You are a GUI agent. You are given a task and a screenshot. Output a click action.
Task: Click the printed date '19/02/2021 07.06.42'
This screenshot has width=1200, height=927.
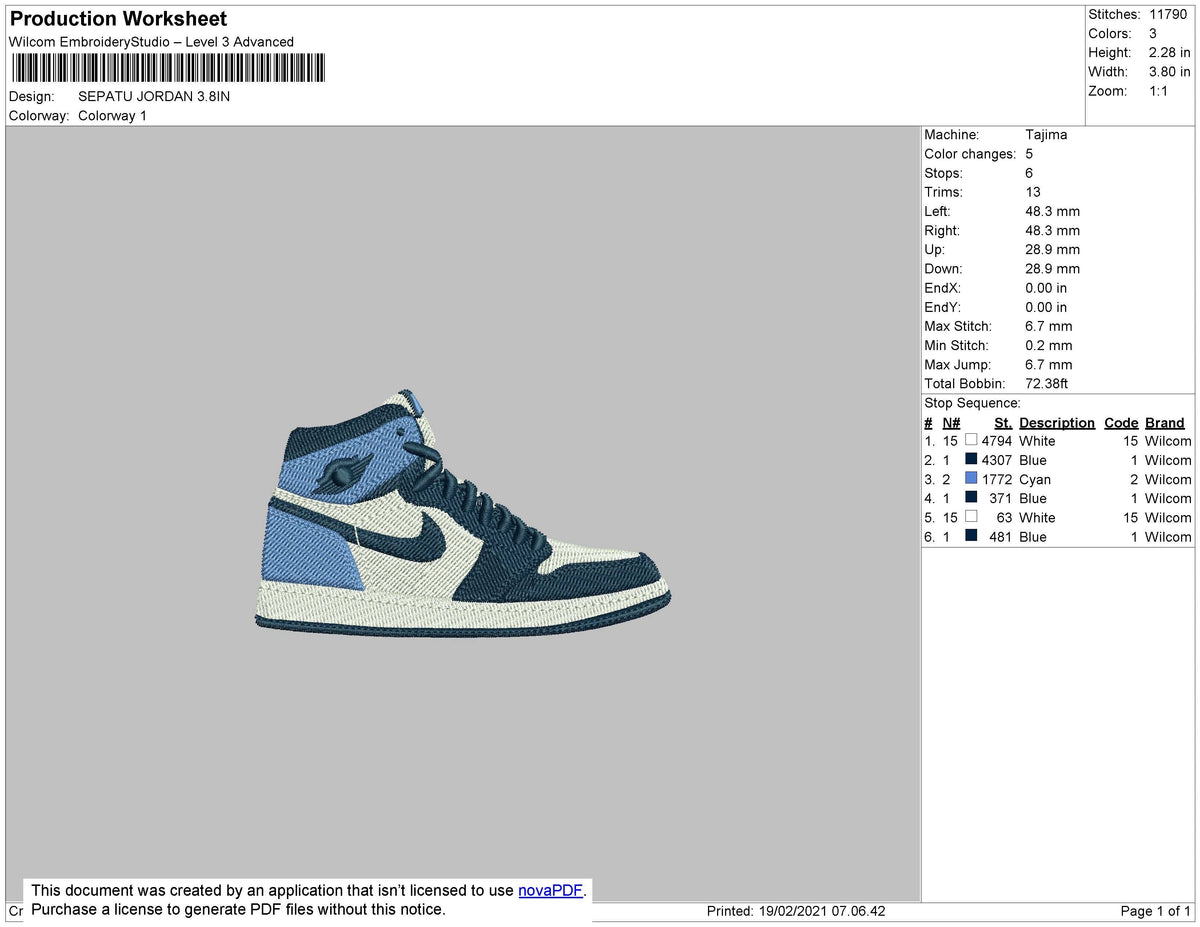[x=822, y=911]
